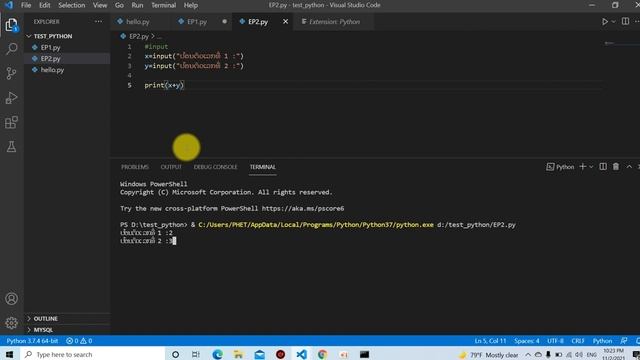The image size is (640, 360).
Task: Click Ln 5, Col 11 cursor position
Action: pos(490,341)
